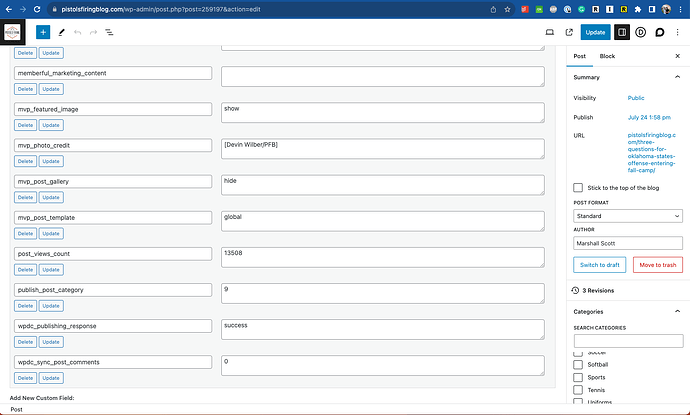Open the Author Marshall Scott selector
Viewport: 690px width, 415px height.
click(x=628, y=243)
